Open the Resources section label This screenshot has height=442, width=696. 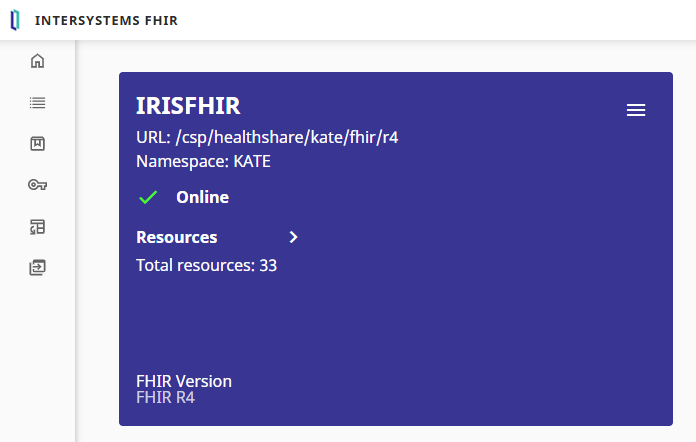coord(177,237)
